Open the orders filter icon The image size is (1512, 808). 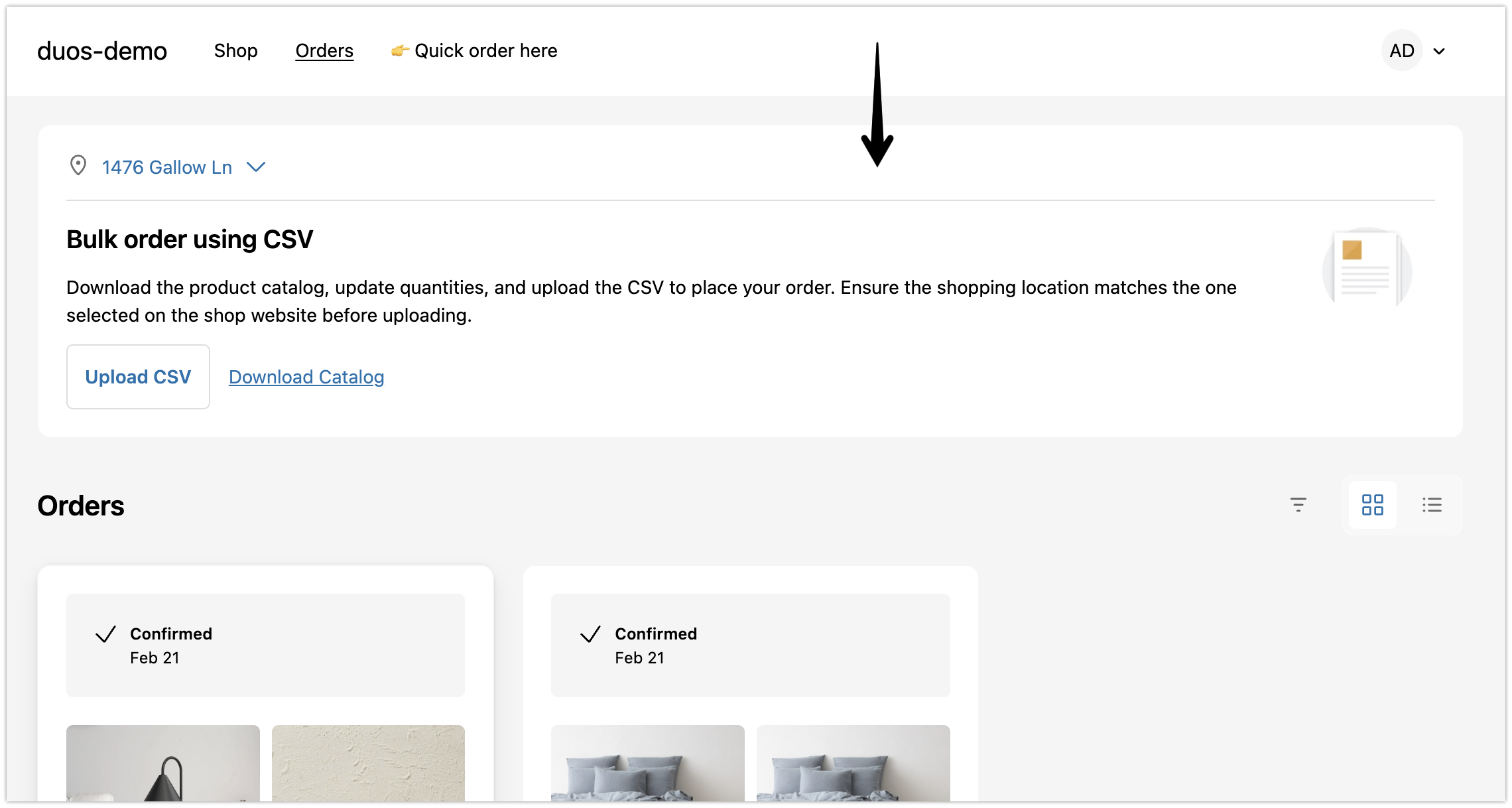[1298, 505]
